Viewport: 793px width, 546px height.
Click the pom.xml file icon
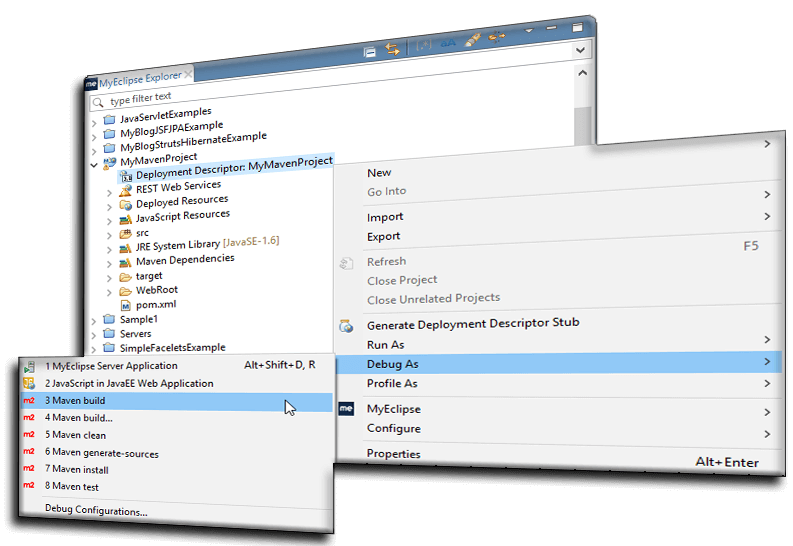pos(125,305)
